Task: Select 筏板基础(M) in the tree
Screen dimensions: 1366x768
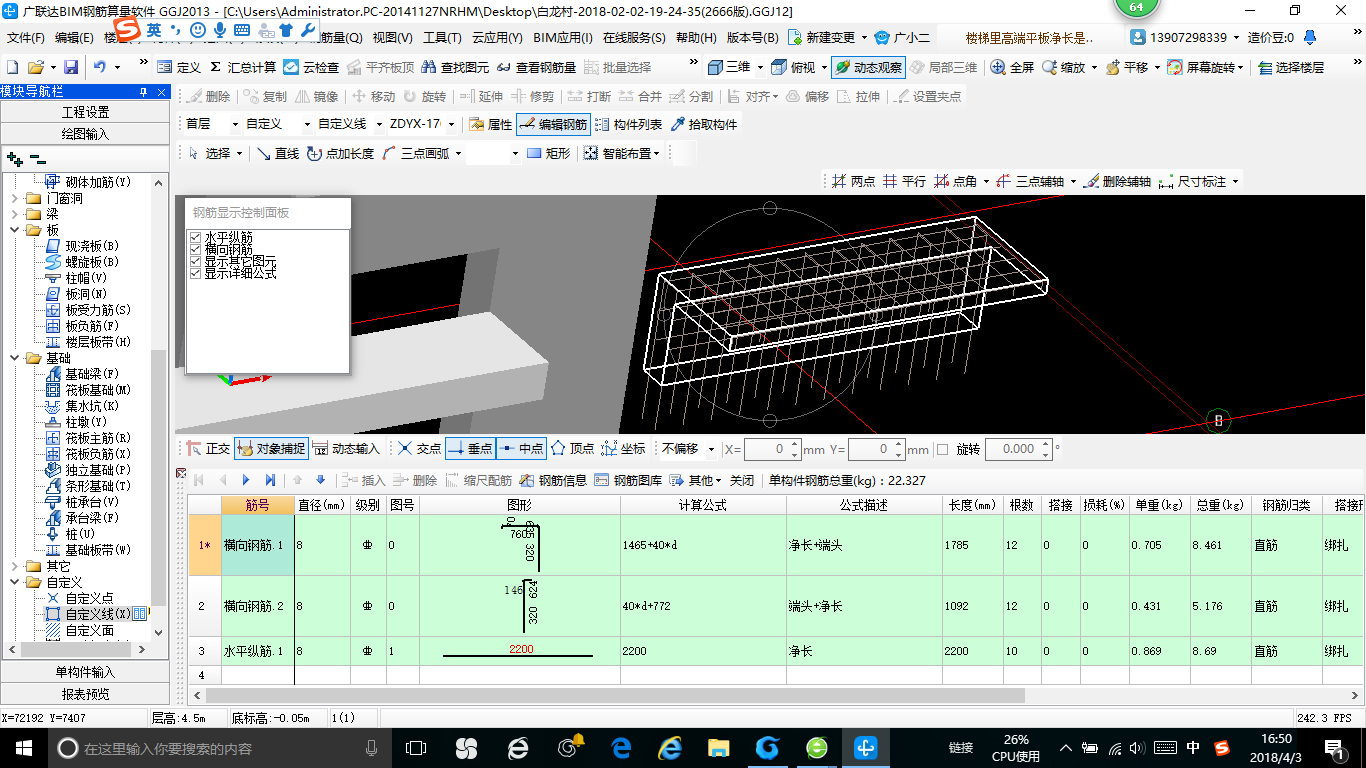Action: [98, 390]
